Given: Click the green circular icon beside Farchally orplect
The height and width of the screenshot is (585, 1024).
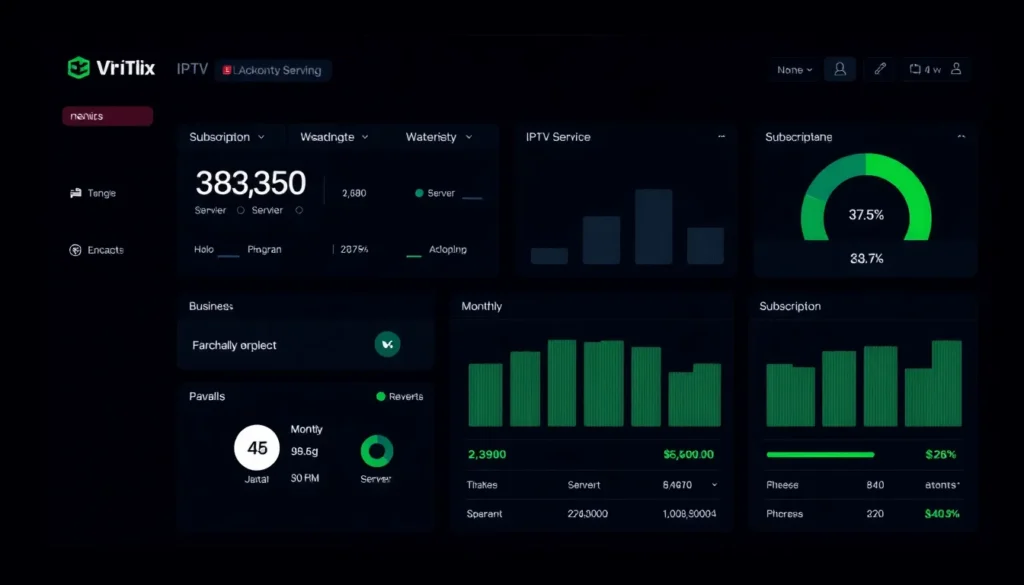Looking at the screenshot, I should click(x=387, y=344).
